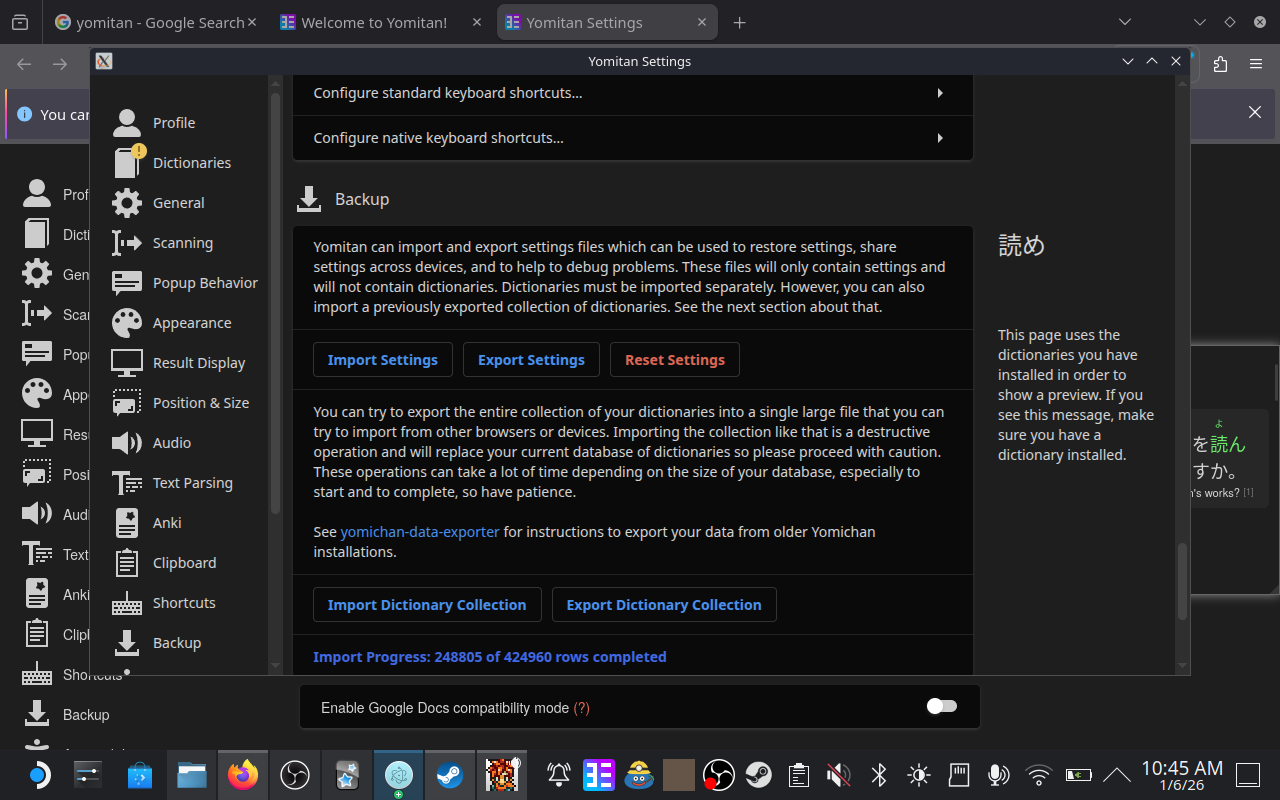Toggle Google Docs compatibility mode switch

tap(941, 707)
